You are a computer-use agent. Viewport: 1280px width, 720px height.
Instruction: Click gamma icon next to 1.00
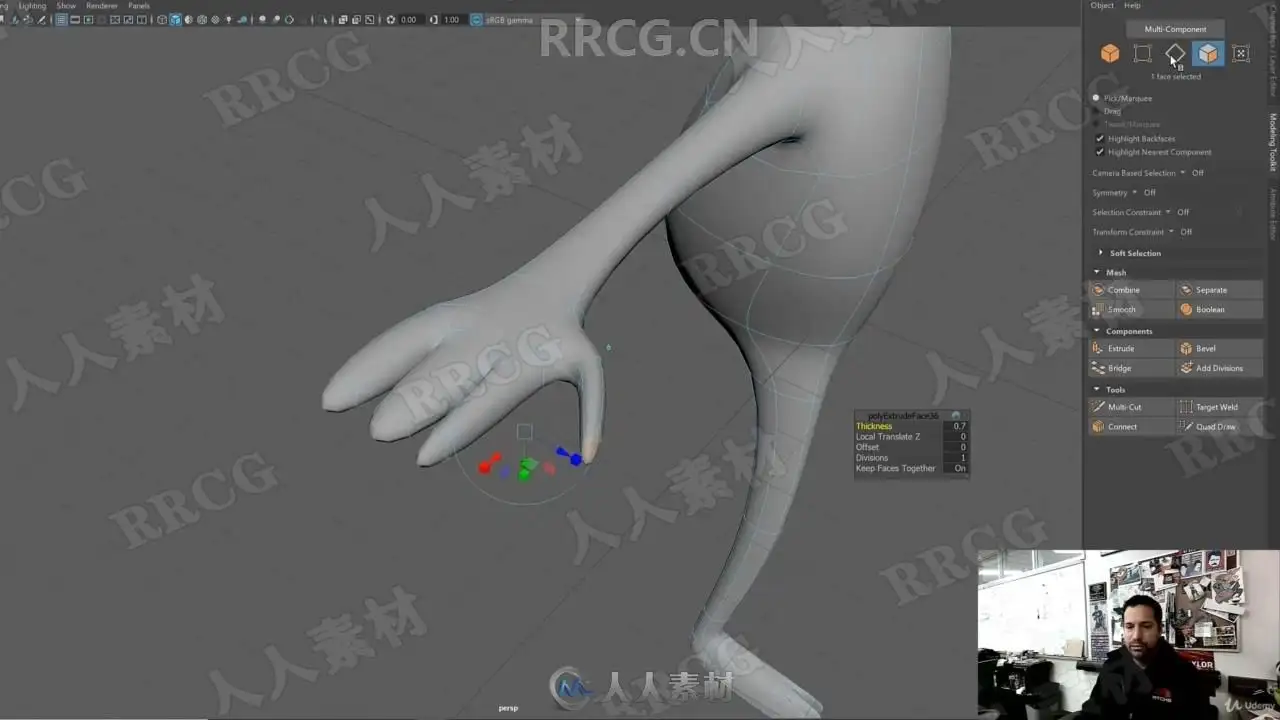click(x=434, y=19)
